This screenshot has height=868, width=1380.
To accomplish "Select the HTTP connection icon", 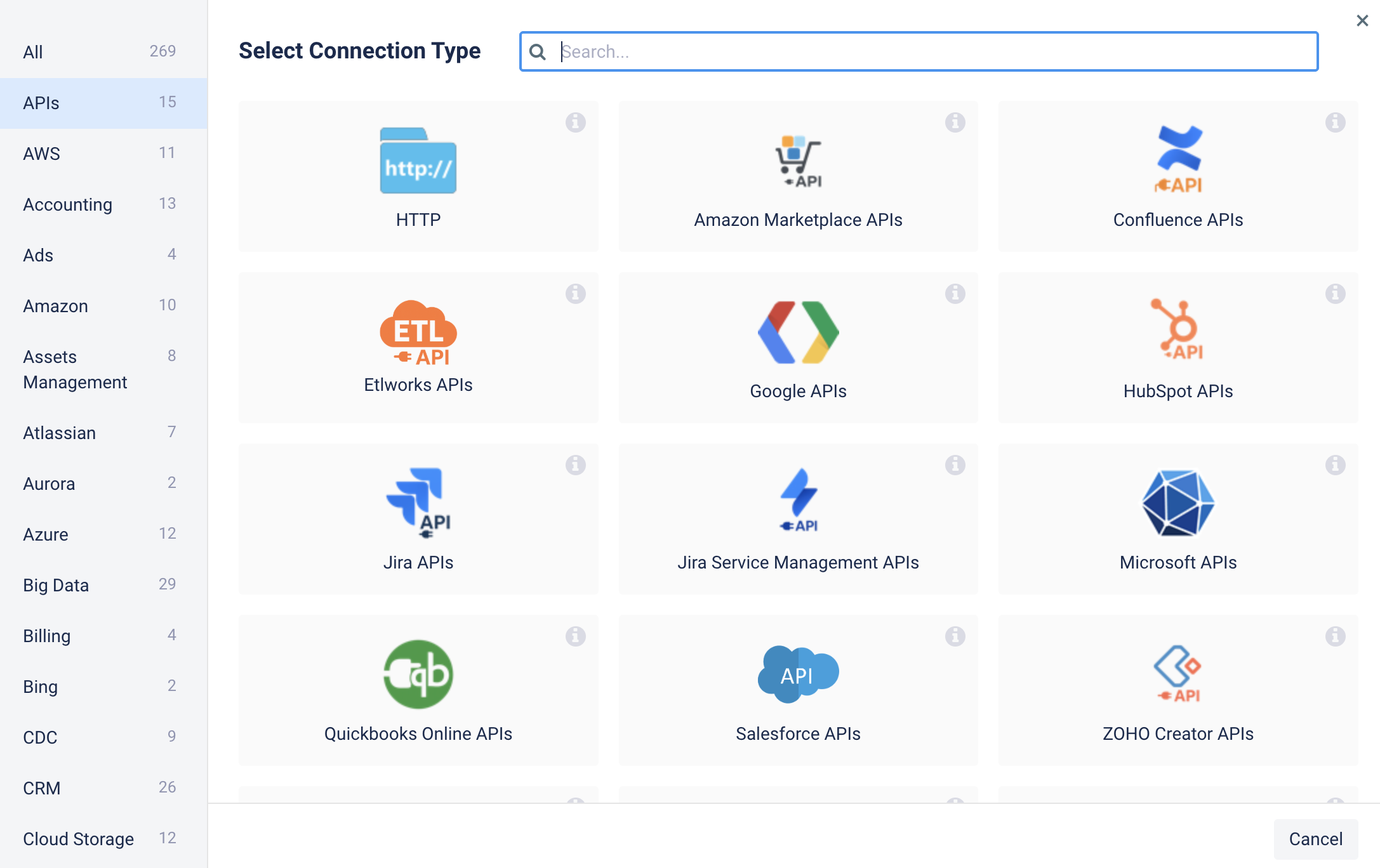I will point(418,161).
